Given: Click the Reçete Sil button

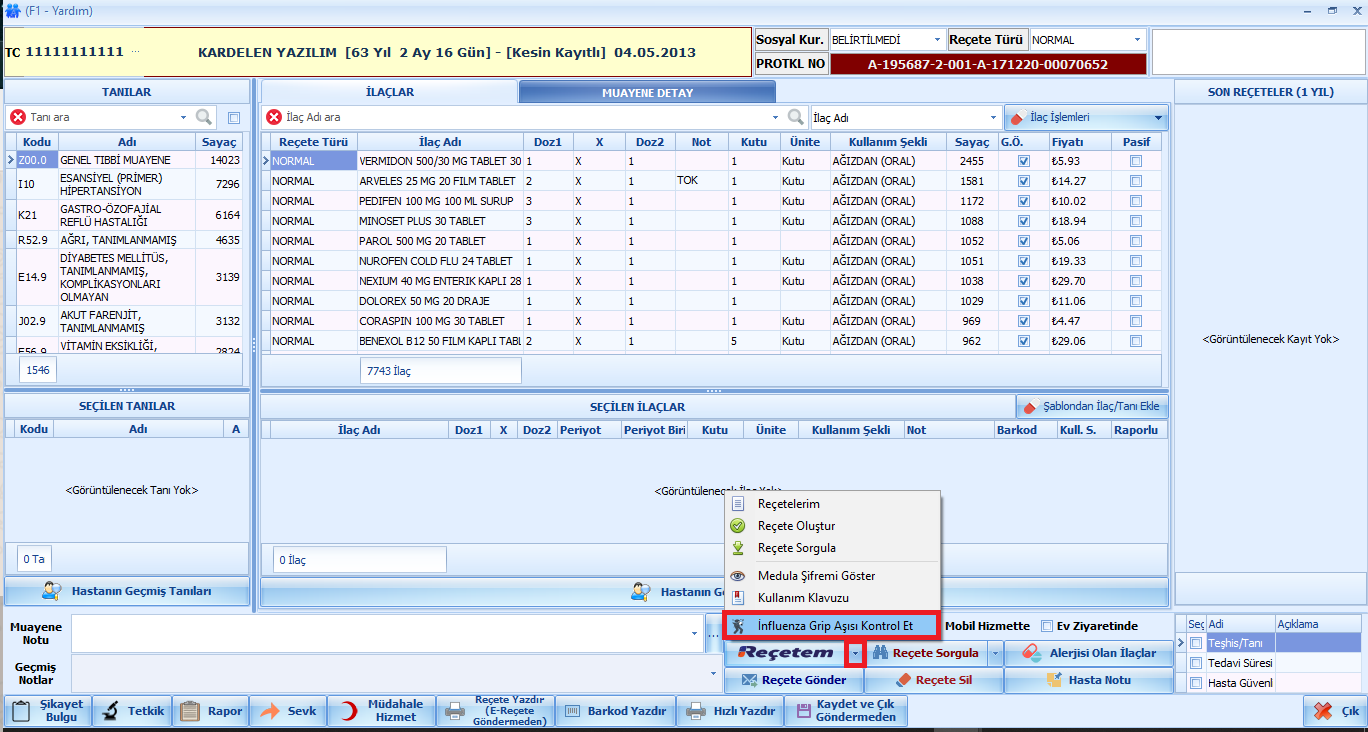Looking at the screenshot, I should click(x=934, y=680).
